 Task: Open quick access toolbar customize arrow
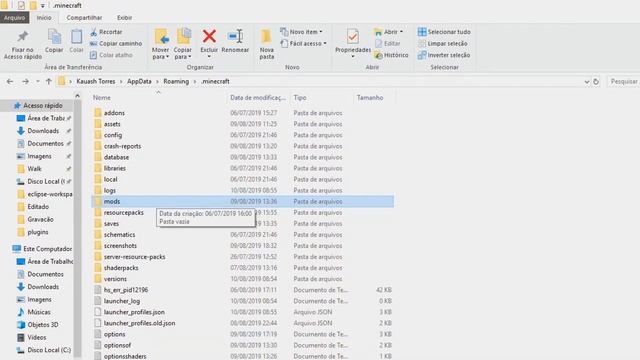(43, 6)
